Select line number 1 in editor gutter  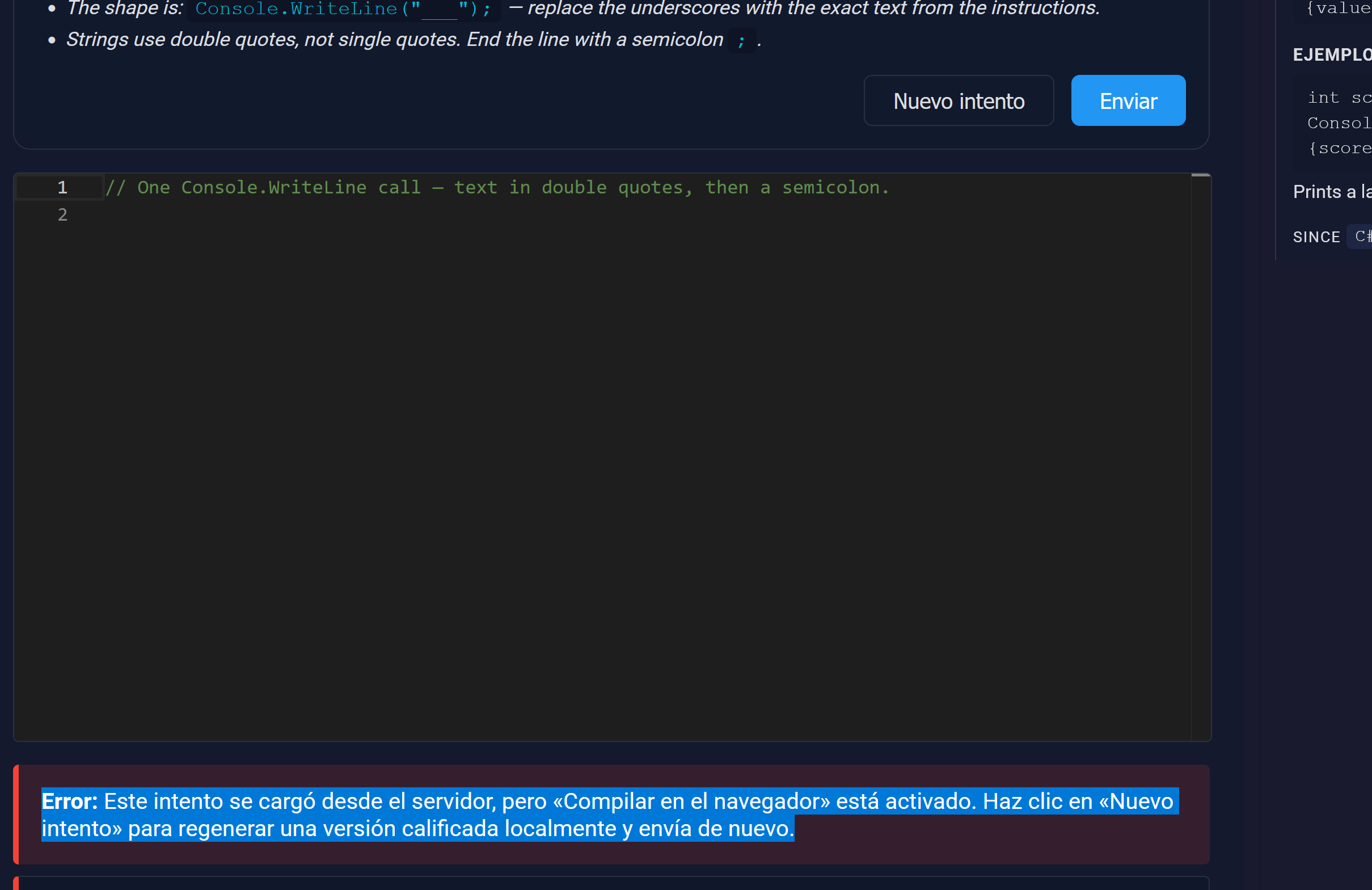pos(62,188)
